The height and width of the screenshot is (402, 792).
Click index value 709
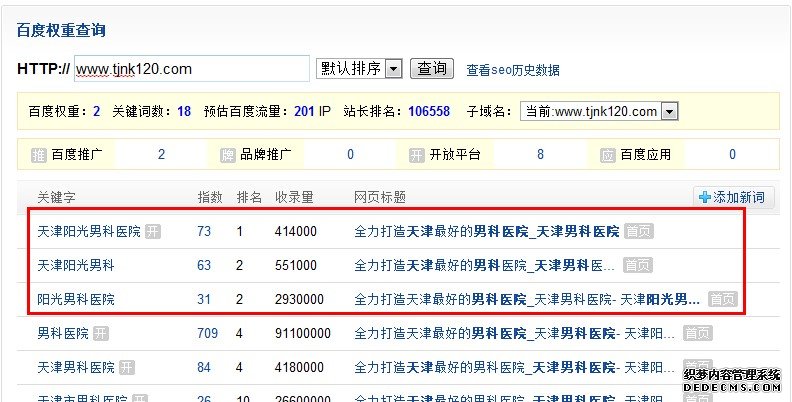click(208, 333)
